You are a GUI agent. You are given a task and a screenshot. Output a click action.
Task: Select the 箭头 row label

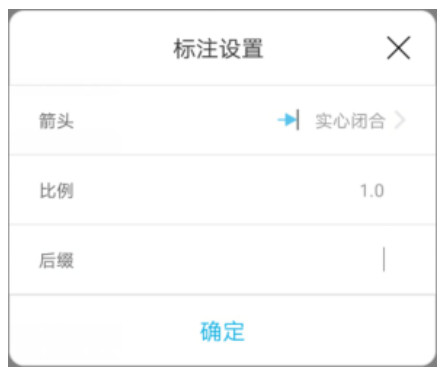point(56,120)
